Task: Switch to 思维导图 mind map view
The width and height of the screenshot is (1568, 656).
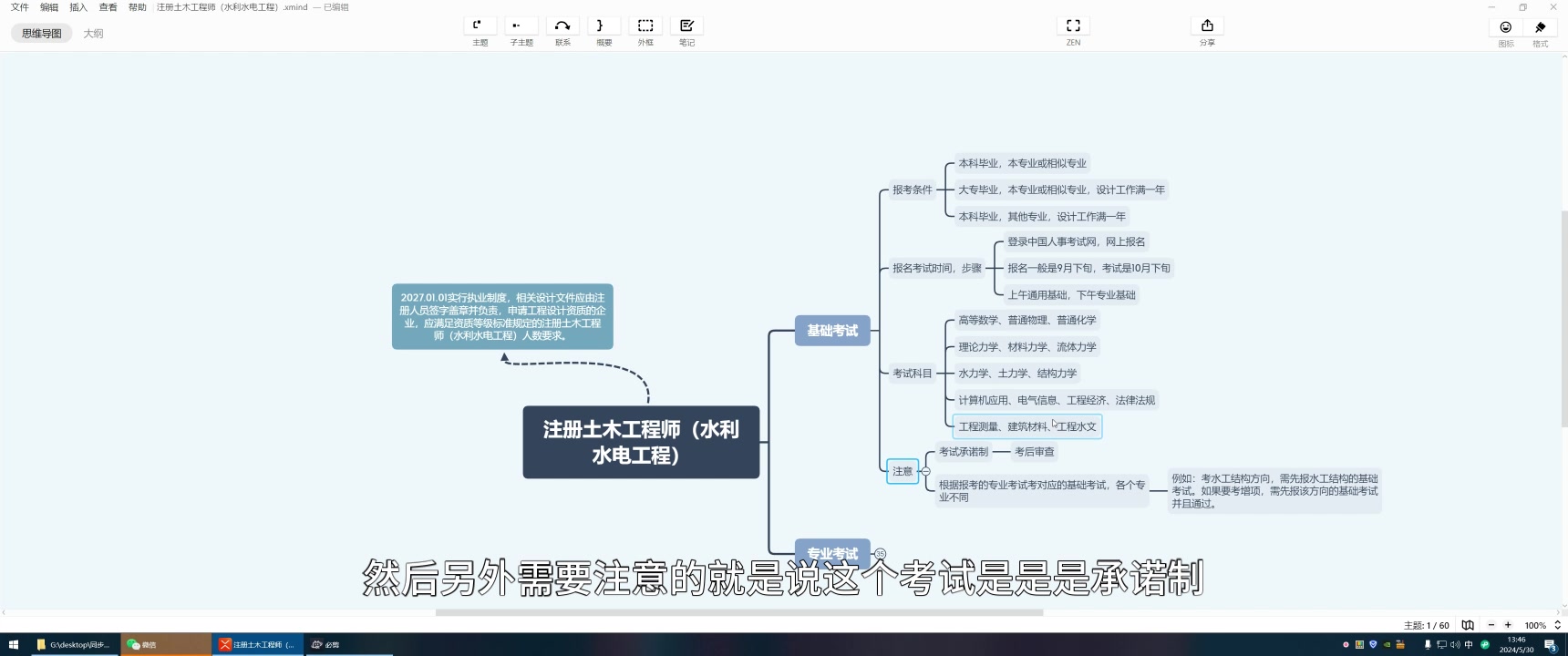Action: [42, 33]
